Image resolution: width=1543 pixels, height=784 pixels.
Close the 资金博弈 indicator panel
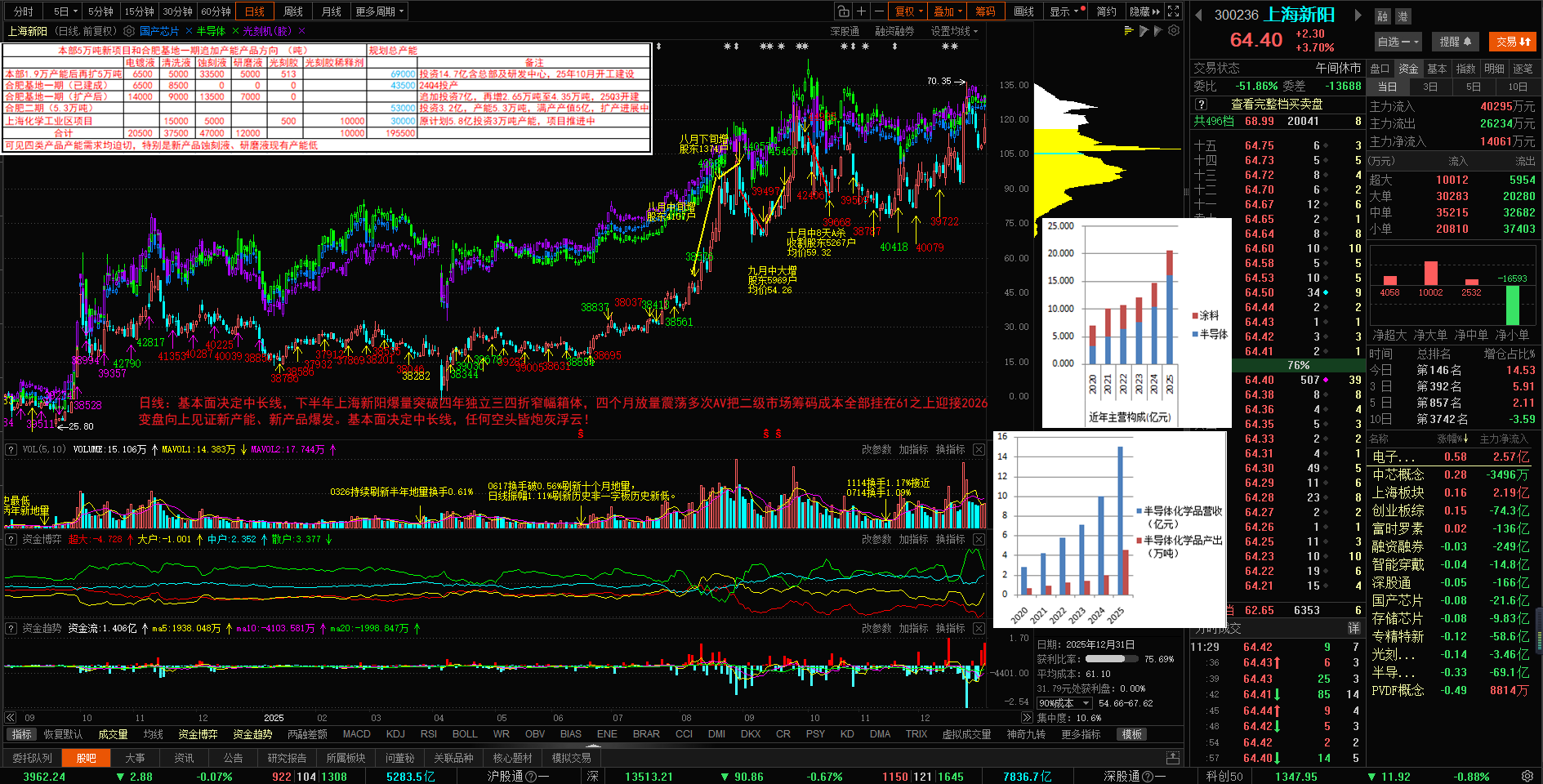(979, 539)
